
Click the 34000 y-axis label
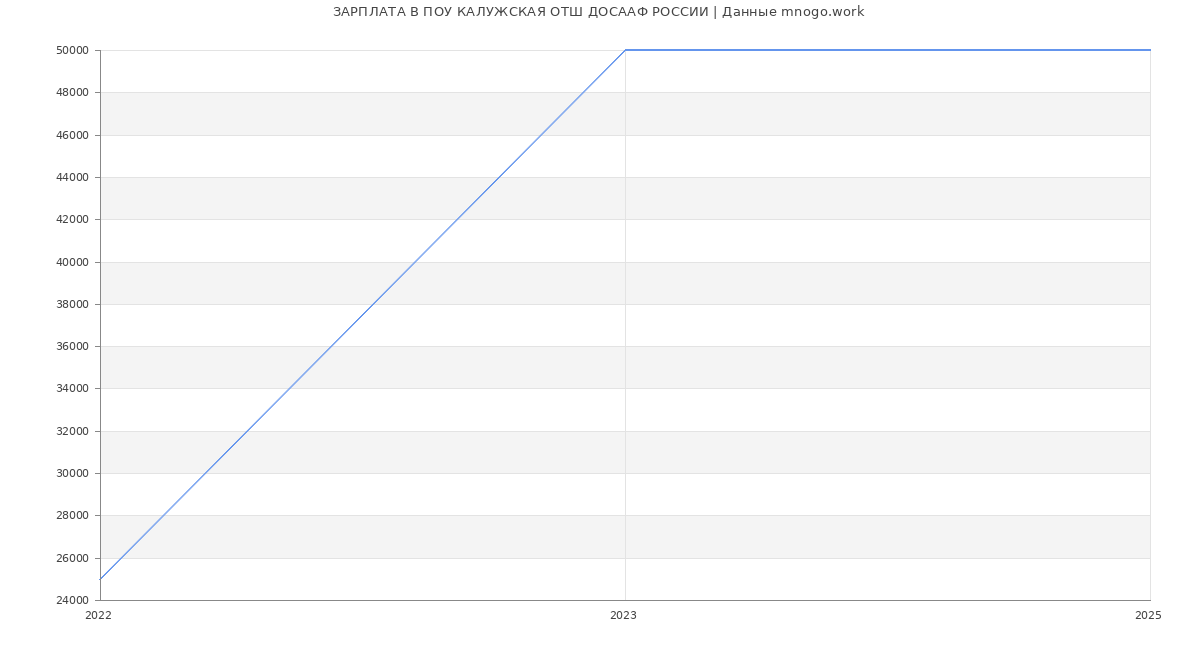coord(72,389)
